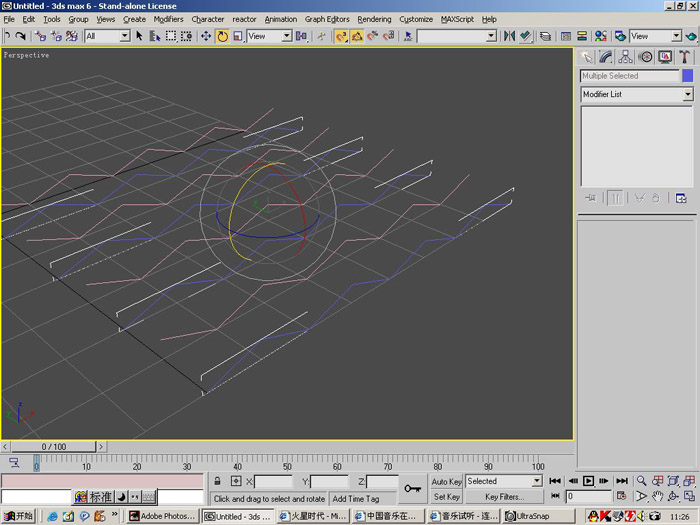Open Schematic View icon
This screenshot has height=525, width=700.
582,36
